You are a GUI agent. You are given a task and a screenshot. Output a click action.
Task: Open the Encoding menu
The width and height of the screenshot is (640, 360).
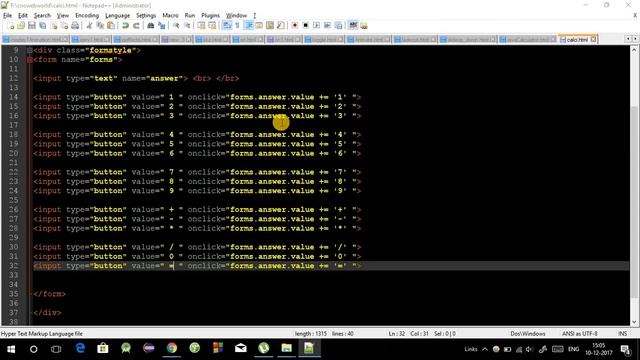87,16
